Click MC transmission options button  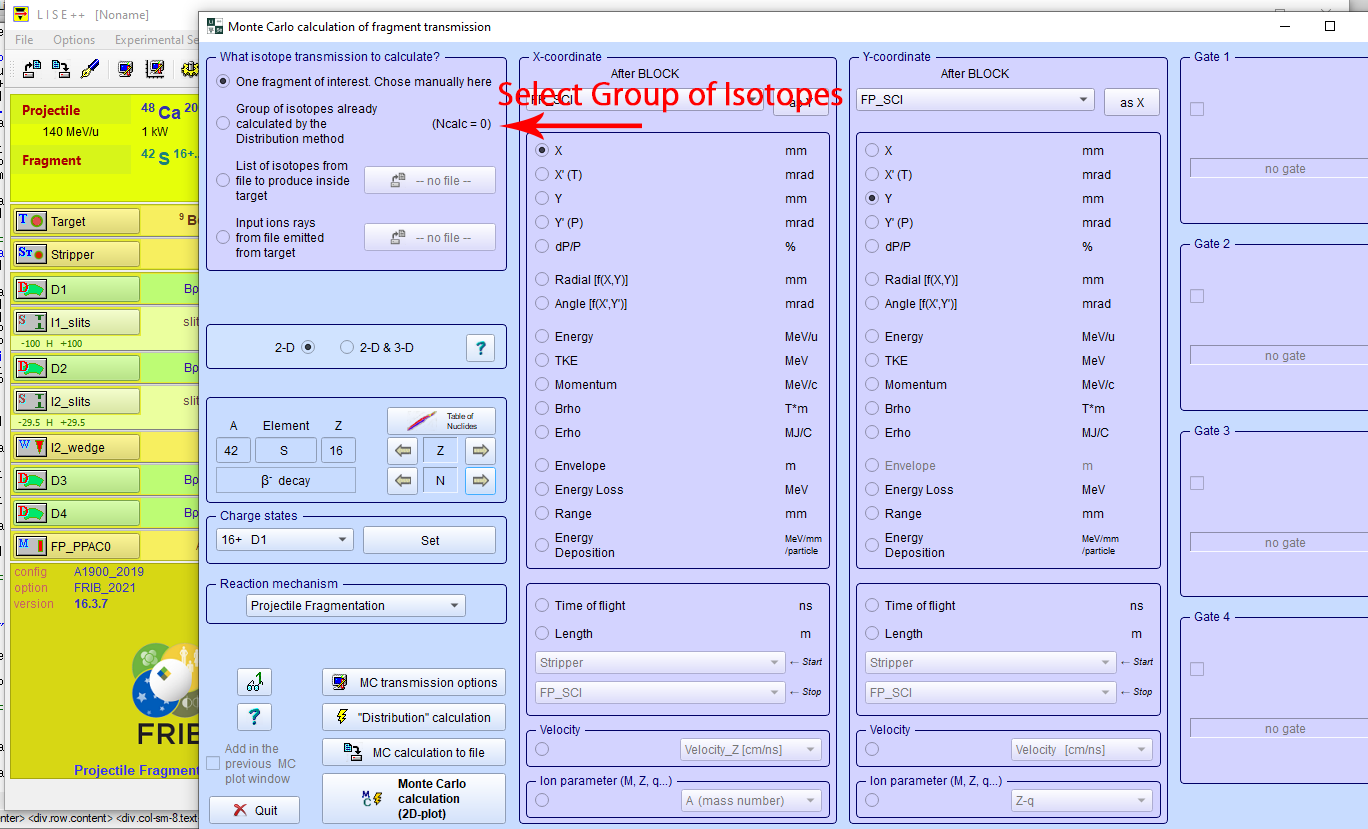click(414, 683)
